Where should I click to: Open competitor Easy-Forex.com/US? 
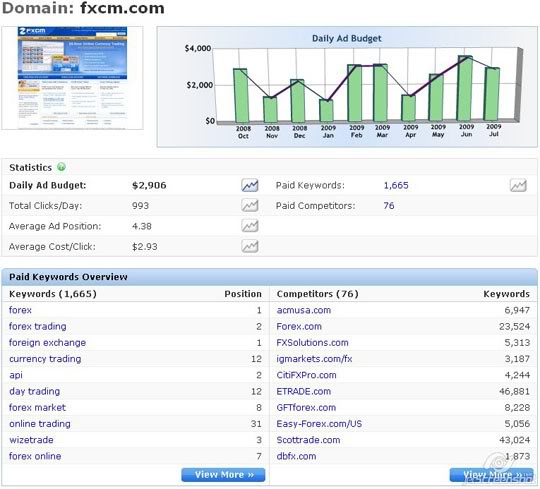click(319, 424)
